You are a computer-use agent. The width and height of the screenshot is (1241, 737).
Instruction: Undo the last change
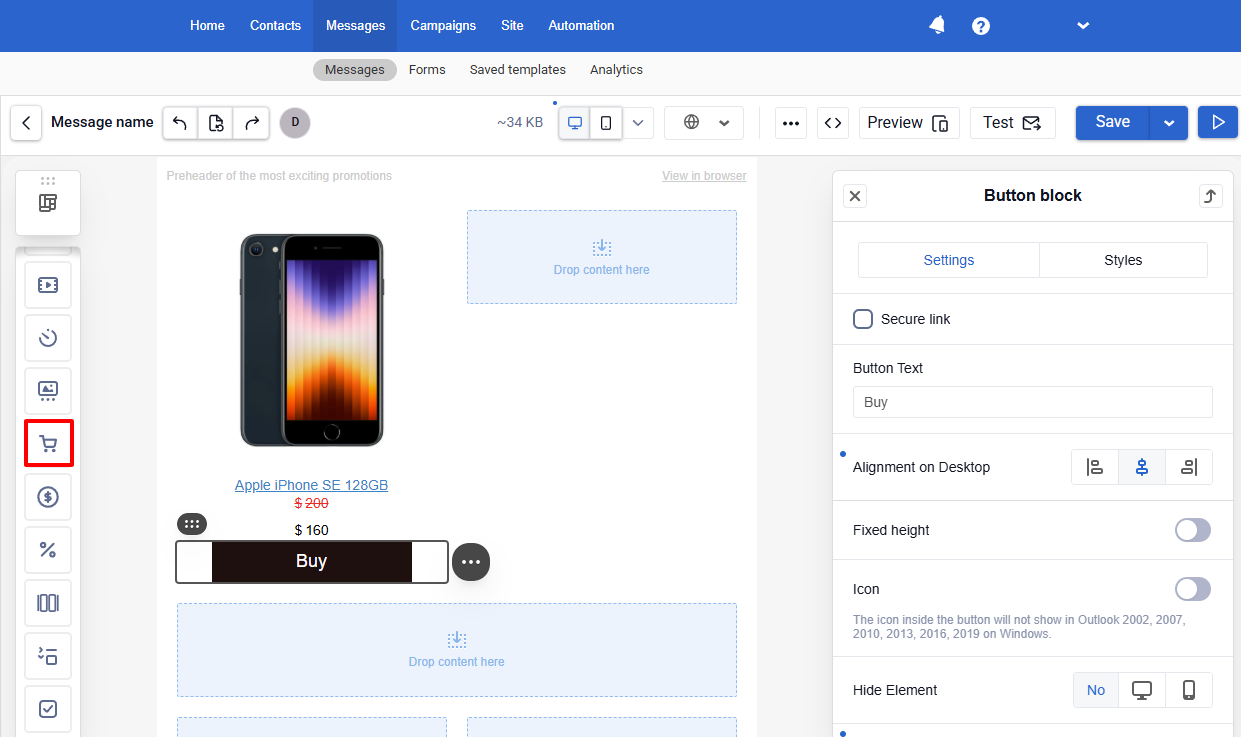[180, 123]
